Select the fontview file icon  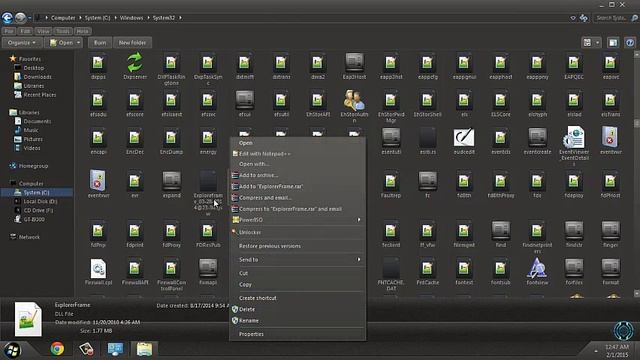coord(537,268)
